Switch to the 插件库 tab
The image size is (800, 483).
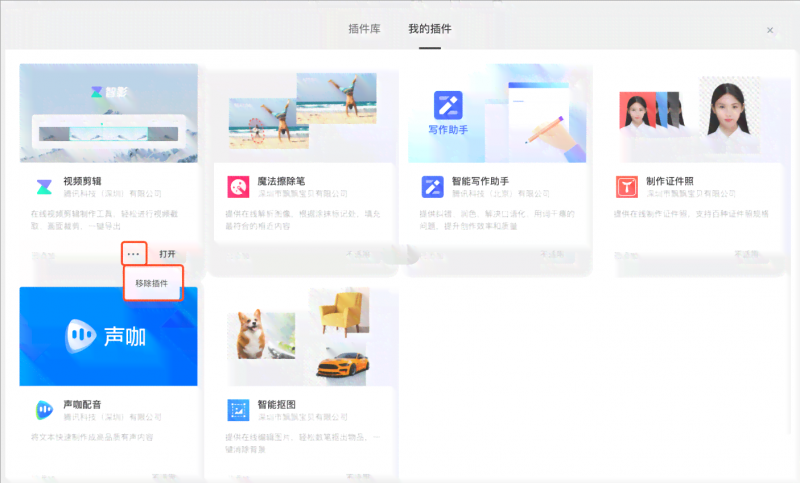364,29
